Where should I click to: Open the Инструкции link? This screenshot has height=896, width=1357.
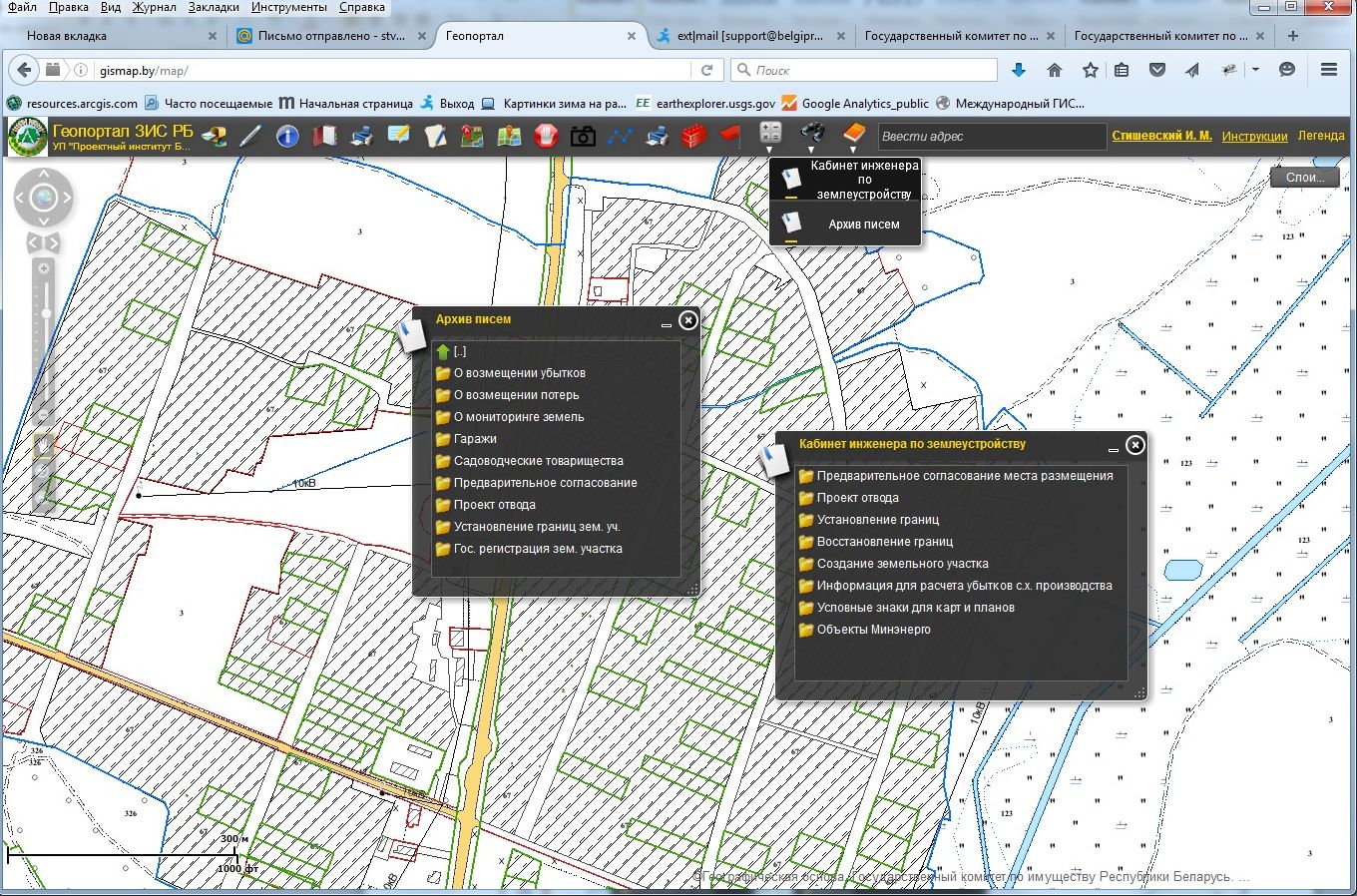(x=1254, y=136)
